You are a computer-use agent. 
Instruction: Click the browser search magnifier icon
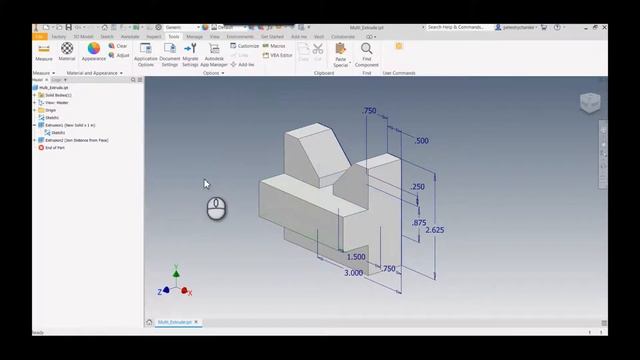[x=133, y=80]
